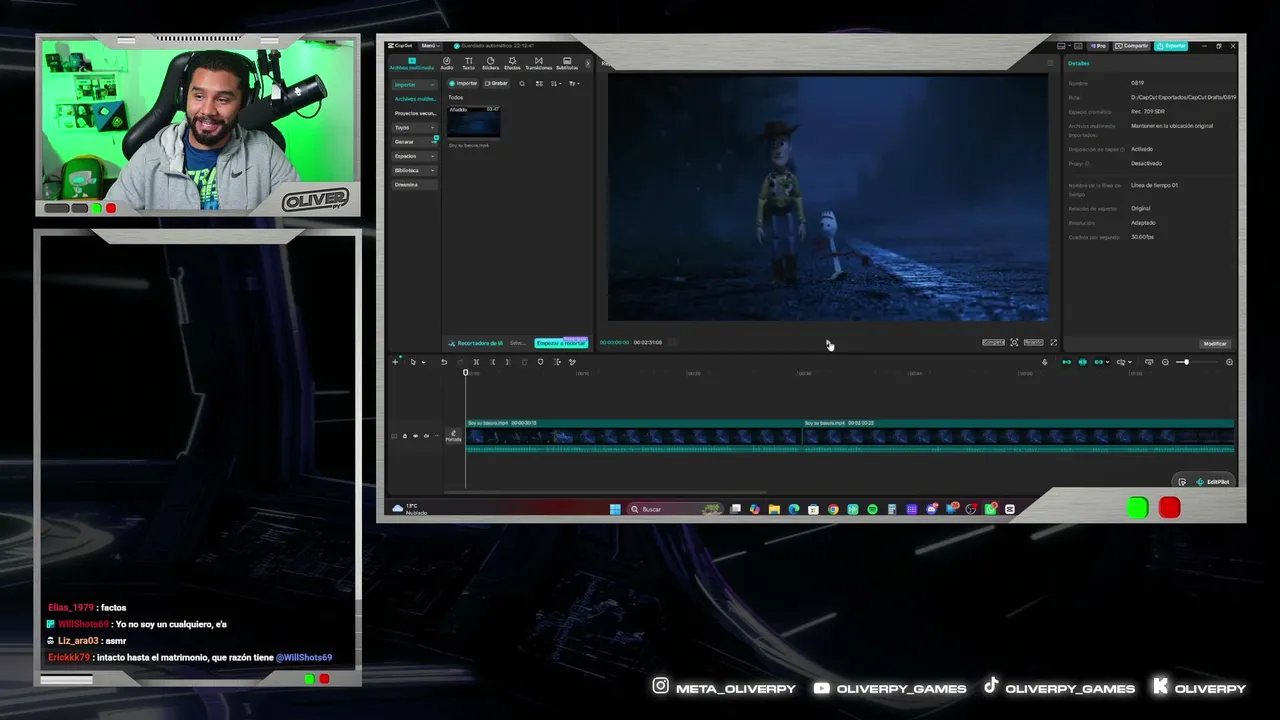Viewport: 1280px width, 720px height.
Task: Select the 'Soy su basura.mp4' media thumbnail
Action: (x=473, y=121)
